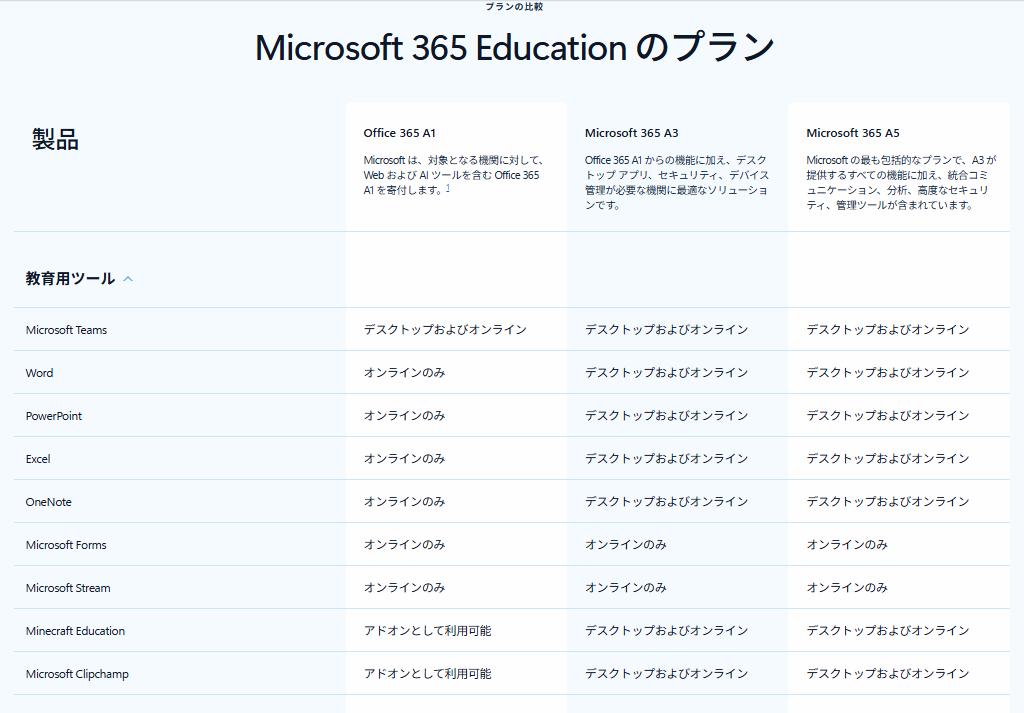Click the 教育用ツール section title
Image resolution: width=1024 pixels, height=713 pixels.
(x=71, y=279)
